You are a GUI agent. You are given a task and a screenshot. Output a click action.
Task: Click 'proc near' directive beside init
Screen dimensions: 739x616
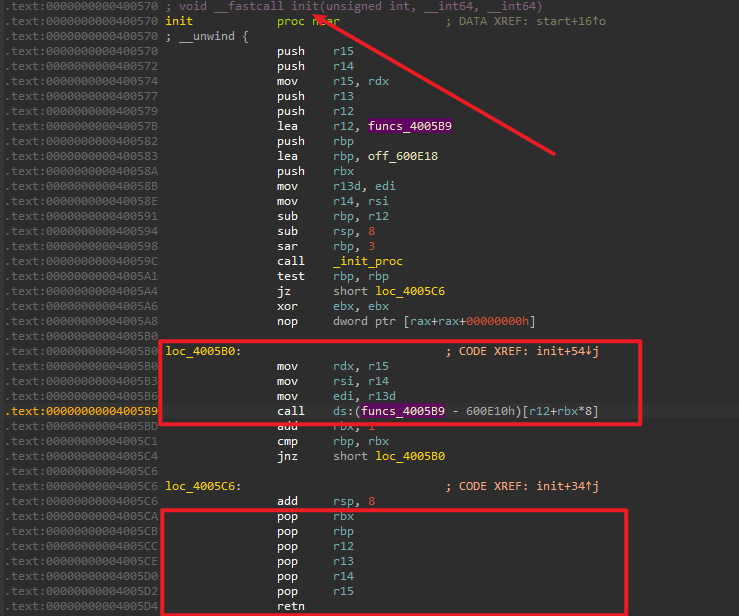(x=308, y=21)
